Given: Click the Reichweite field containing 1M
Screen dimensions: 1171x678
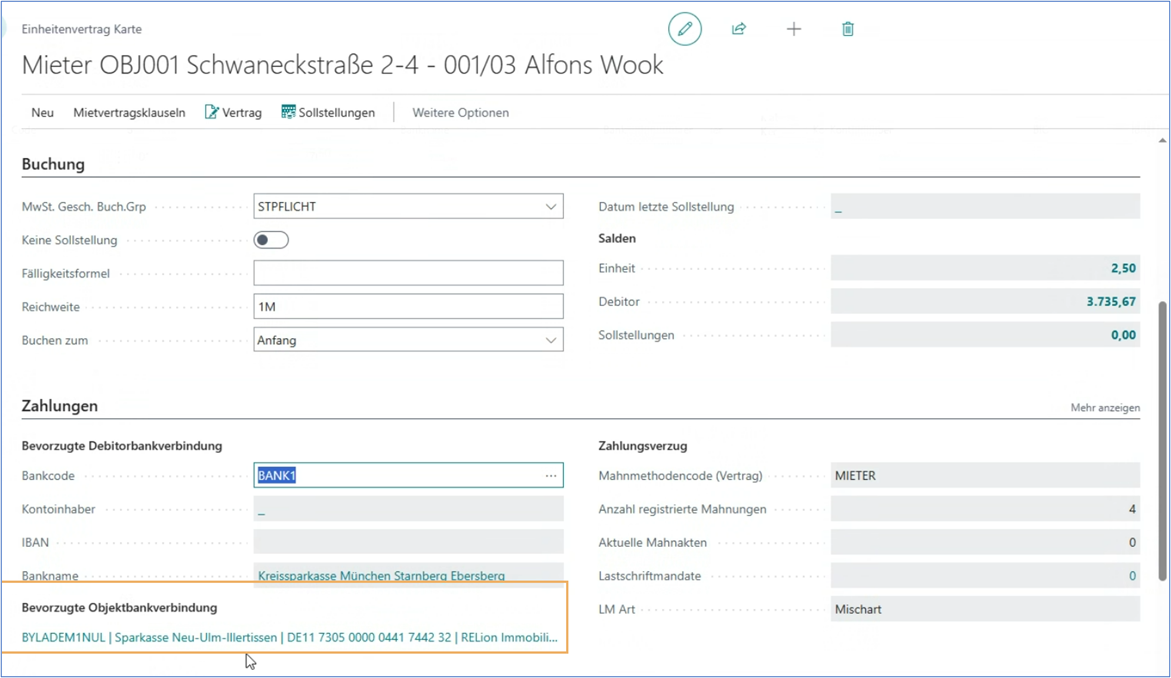Looking at the screenshot, I should pos(408,307).
